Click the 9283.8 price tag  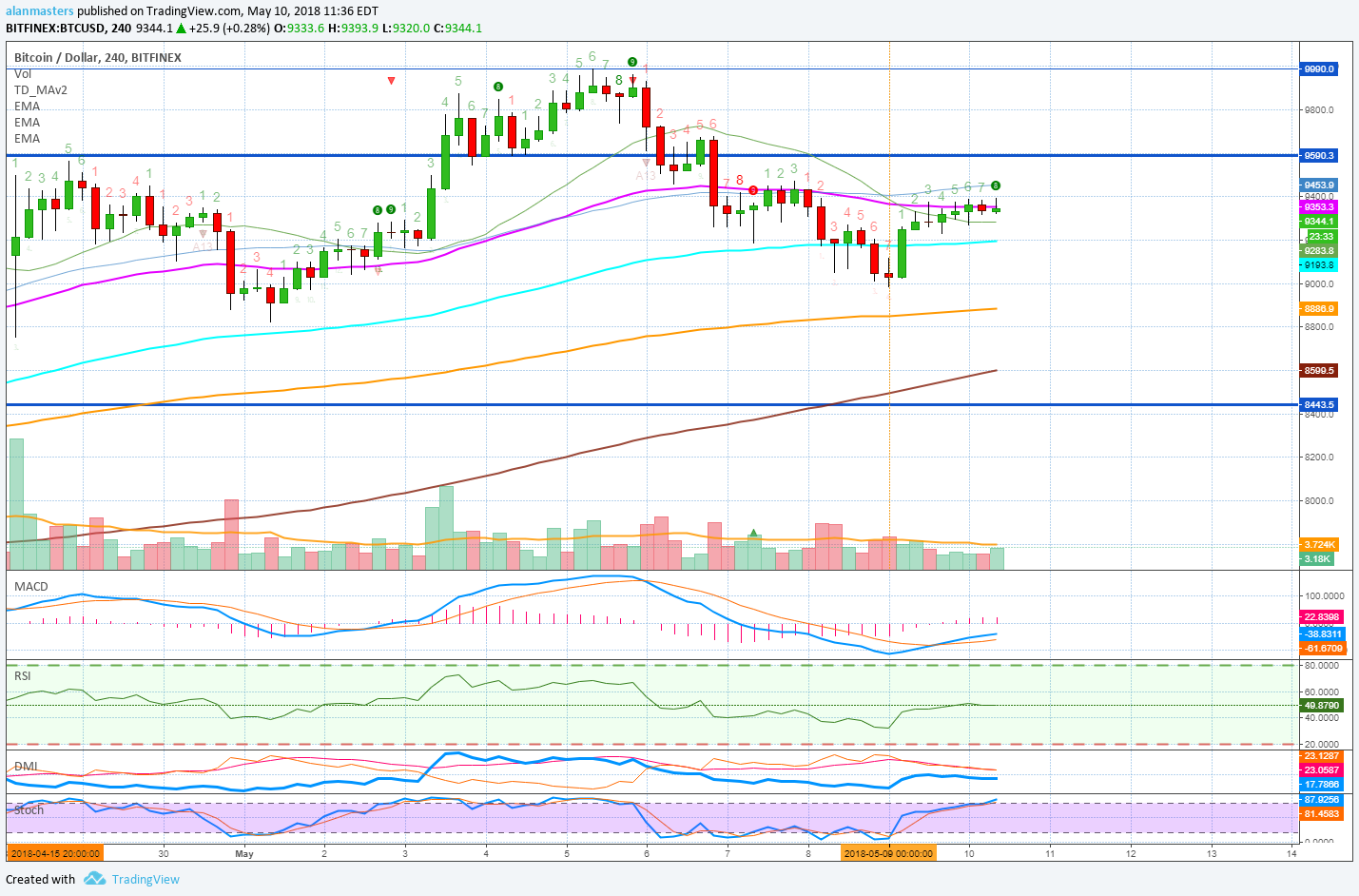click(x=1319, y=251)
